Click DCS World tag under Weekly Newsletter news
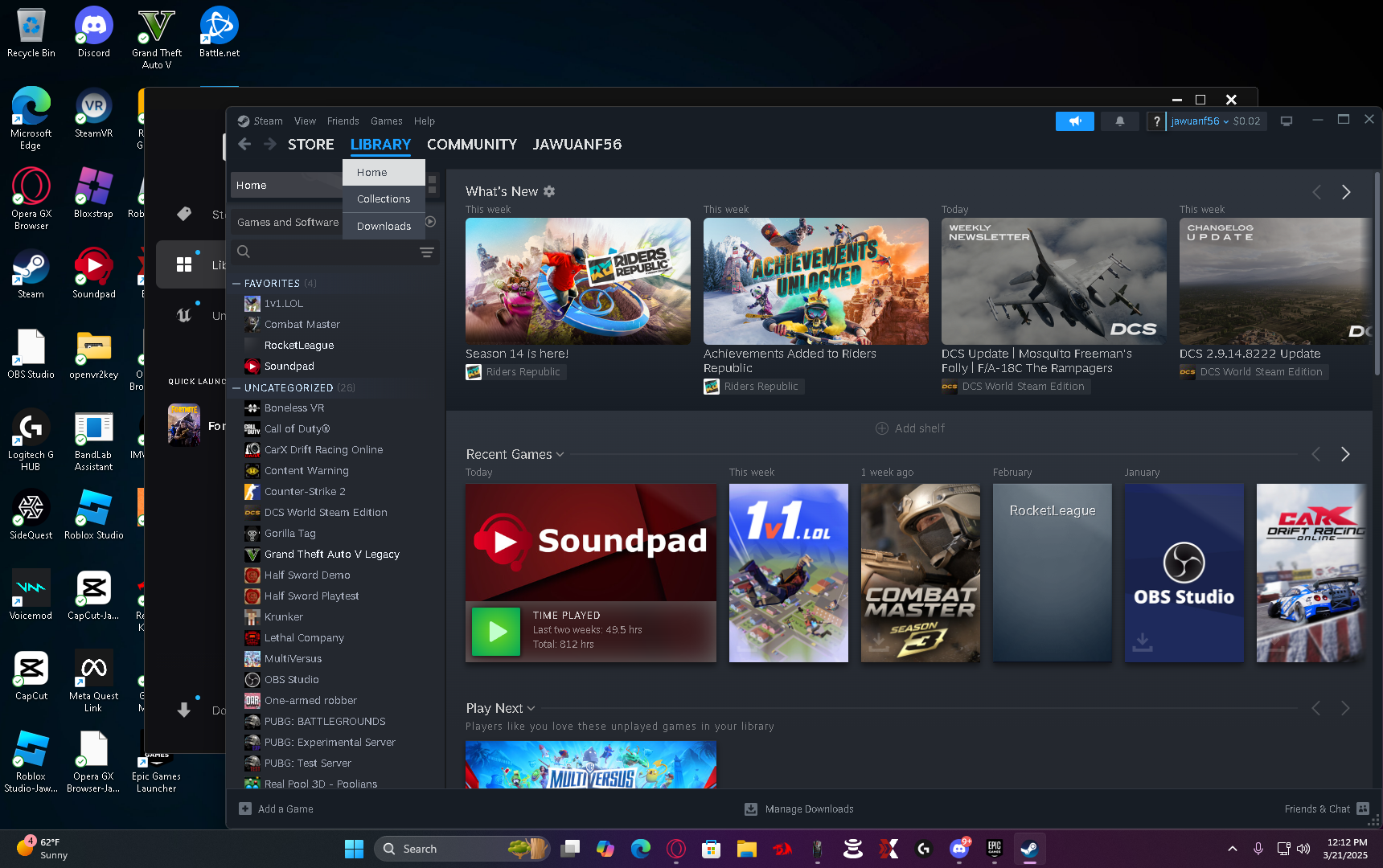Viewport: 1383px width, 868px height. [1016, 387]
